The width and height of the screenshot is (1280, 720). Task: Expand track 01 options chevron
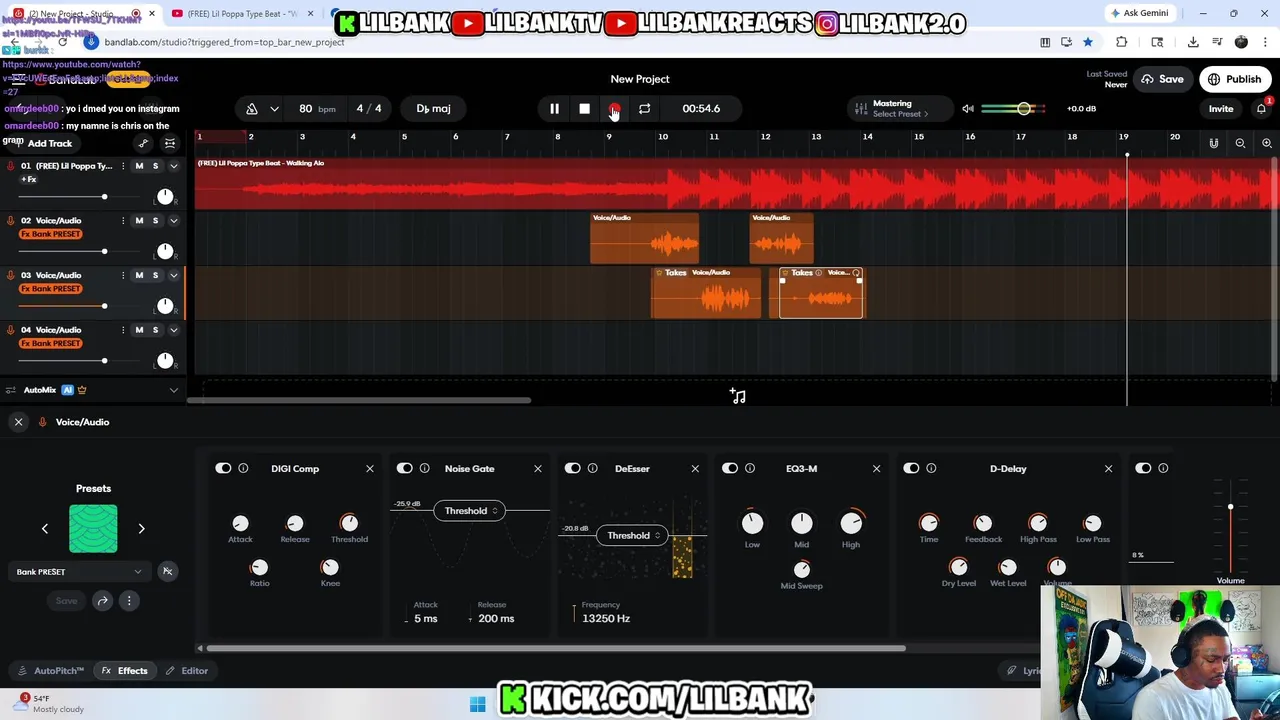173,165
